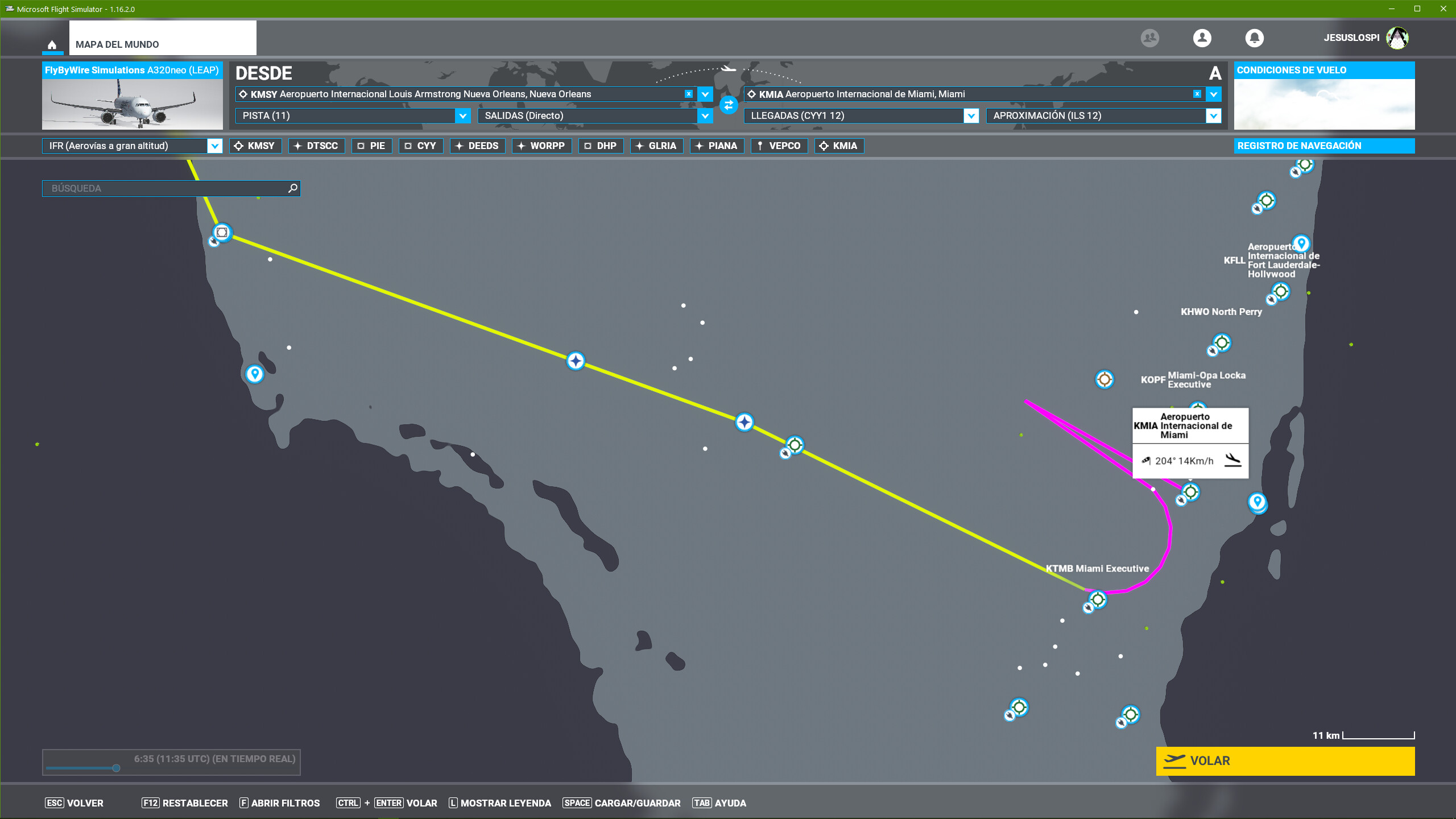The height and width of the screenshot is (819, 1456).
Task: Click the KOPF Opa Locka airport marker
Action: click(1104, 379)
